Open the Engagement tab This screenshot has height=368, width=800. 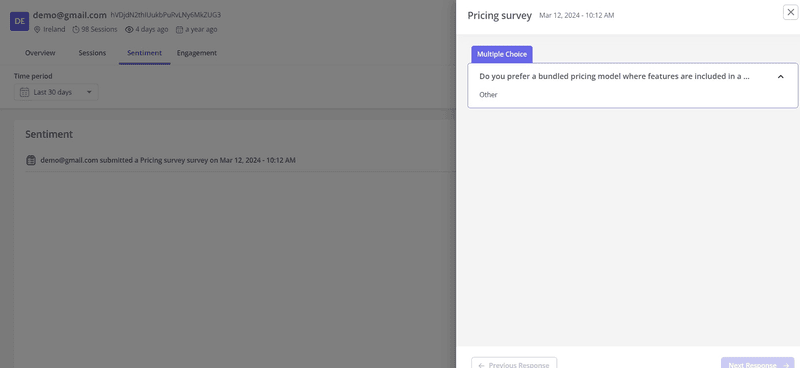197,53
